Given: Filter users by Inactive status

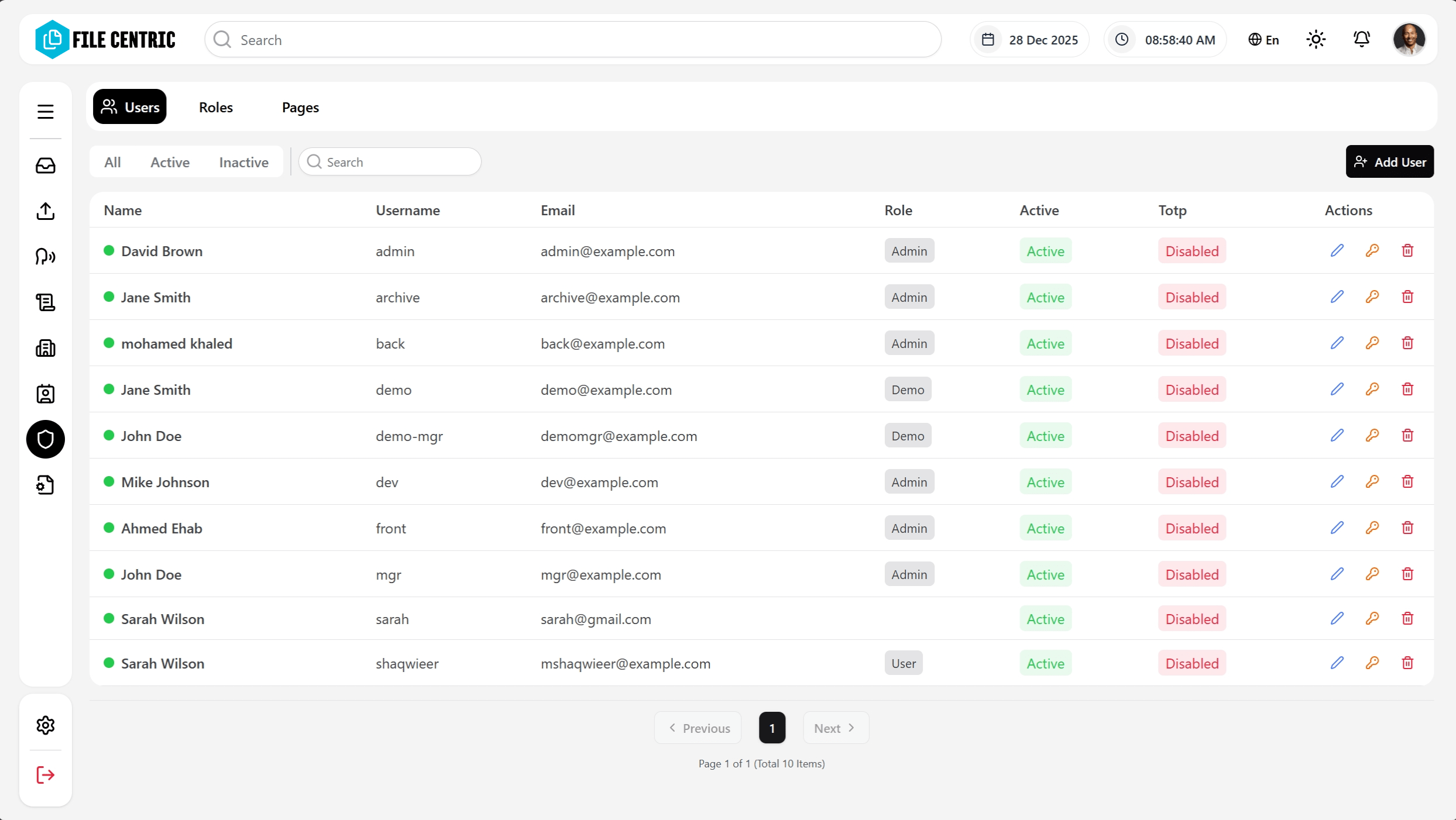Looking at the screenshot, I should (243, 162).
